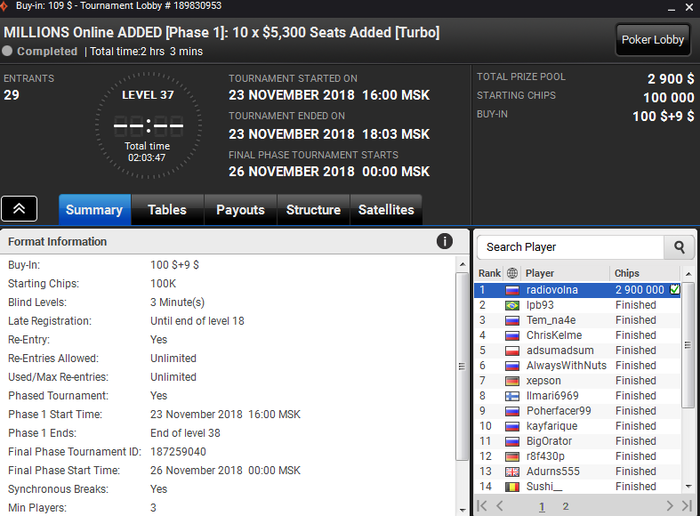
Task: Select the Structure tab
Action: click(x=313, y=210)
